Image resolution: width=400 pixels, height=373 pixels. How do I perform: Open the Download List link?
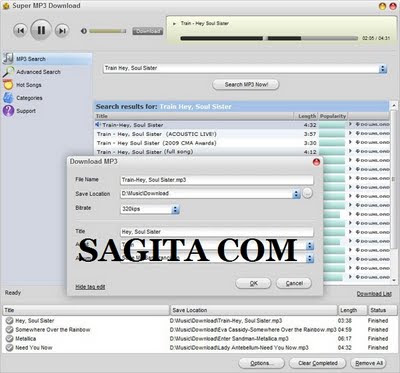(x=374, y=294)
